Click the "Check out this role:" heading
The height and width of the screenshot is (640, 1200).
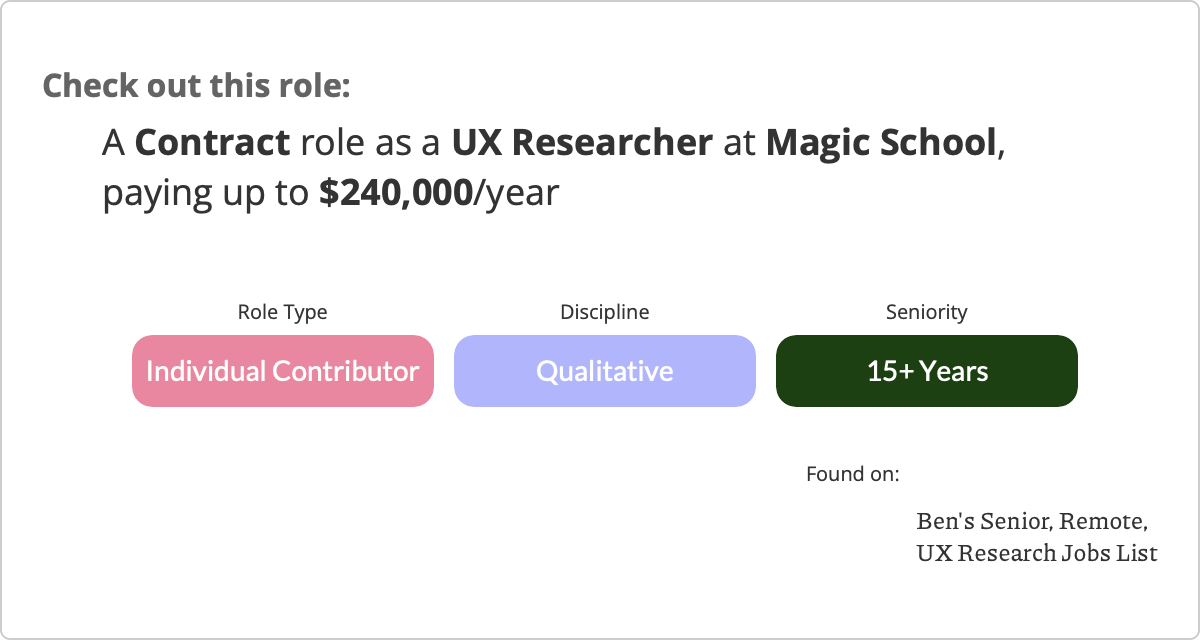(x=196, y=85)
